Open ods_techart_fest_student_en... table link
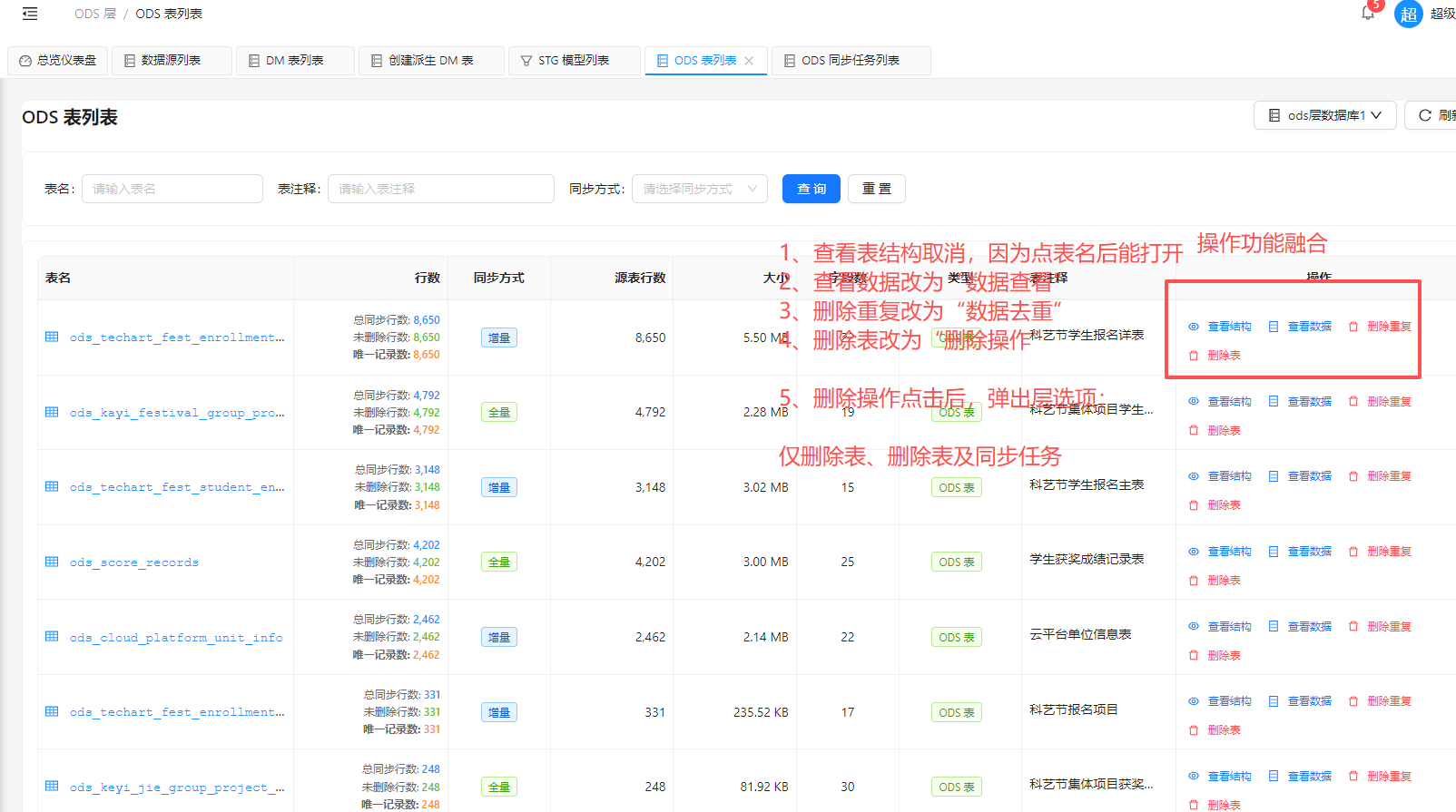 (177, 487)
